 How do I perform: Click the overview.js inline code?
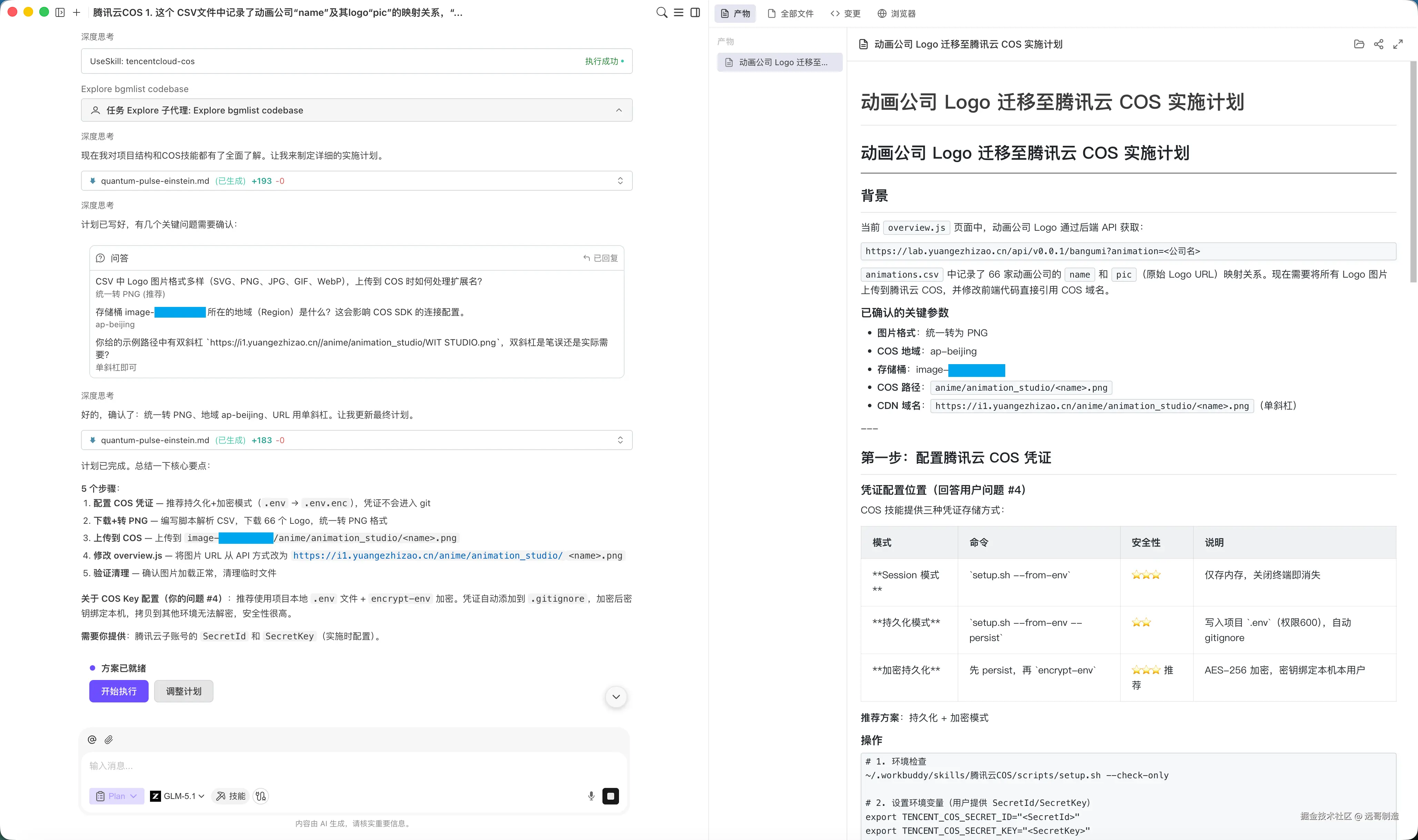[917, 228]
